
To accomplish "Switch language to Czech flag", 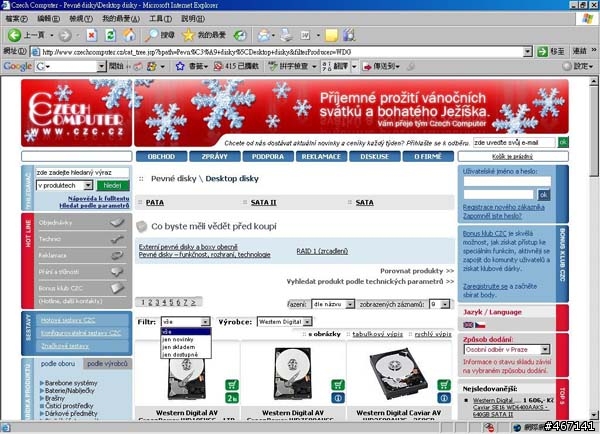I will pos(480,325).
